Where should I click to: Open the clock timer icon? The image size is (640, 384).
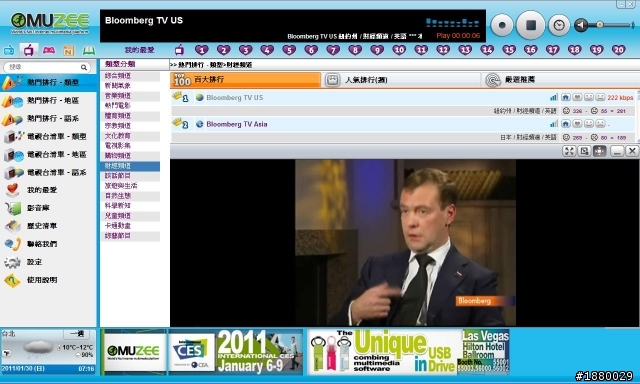click(x=559, y=25)
